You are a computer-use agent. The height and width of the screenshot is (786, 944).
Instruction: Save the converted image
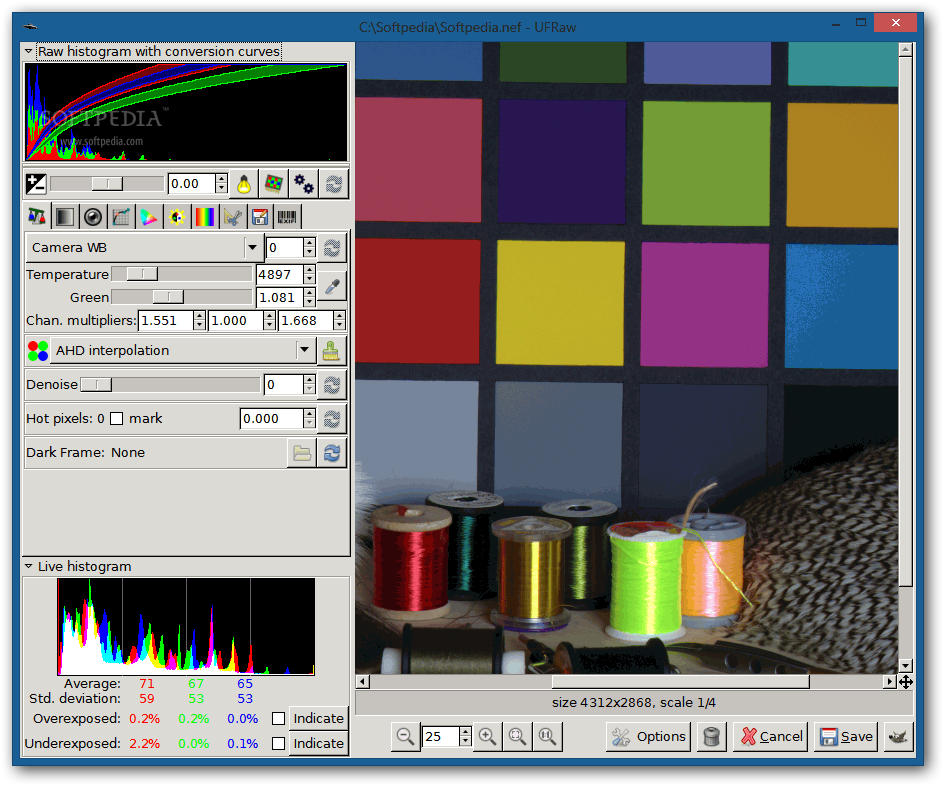[846, 737]
